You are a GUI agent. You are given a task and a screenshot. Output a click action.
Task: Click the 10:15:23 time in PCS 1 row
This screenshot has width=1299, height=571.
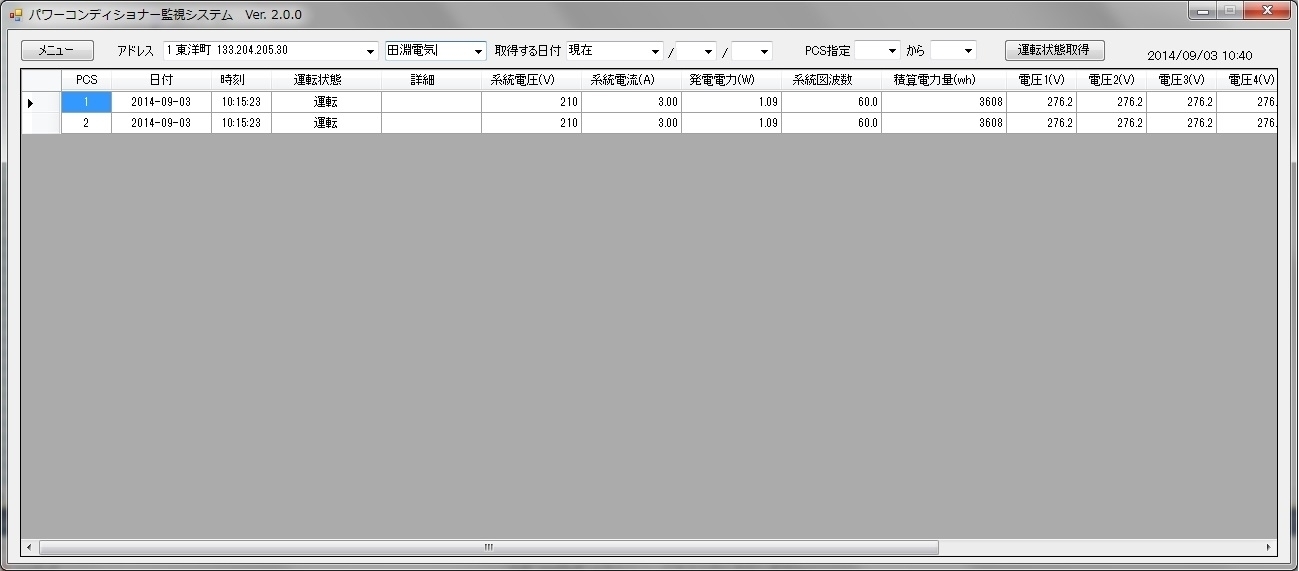click(x=242, y=102)
